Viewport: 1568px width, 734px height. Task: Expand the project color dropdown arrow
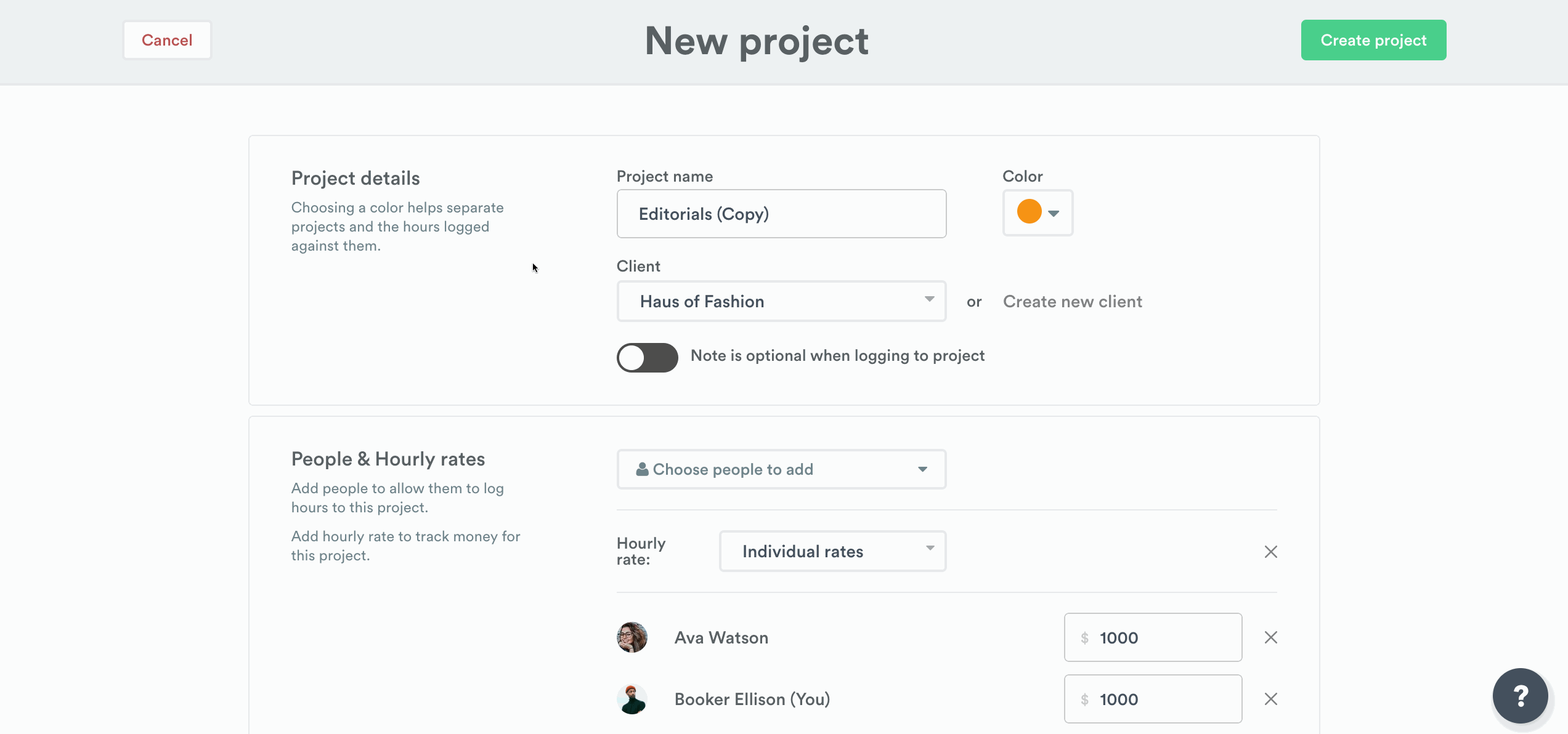click(1053, 212)
